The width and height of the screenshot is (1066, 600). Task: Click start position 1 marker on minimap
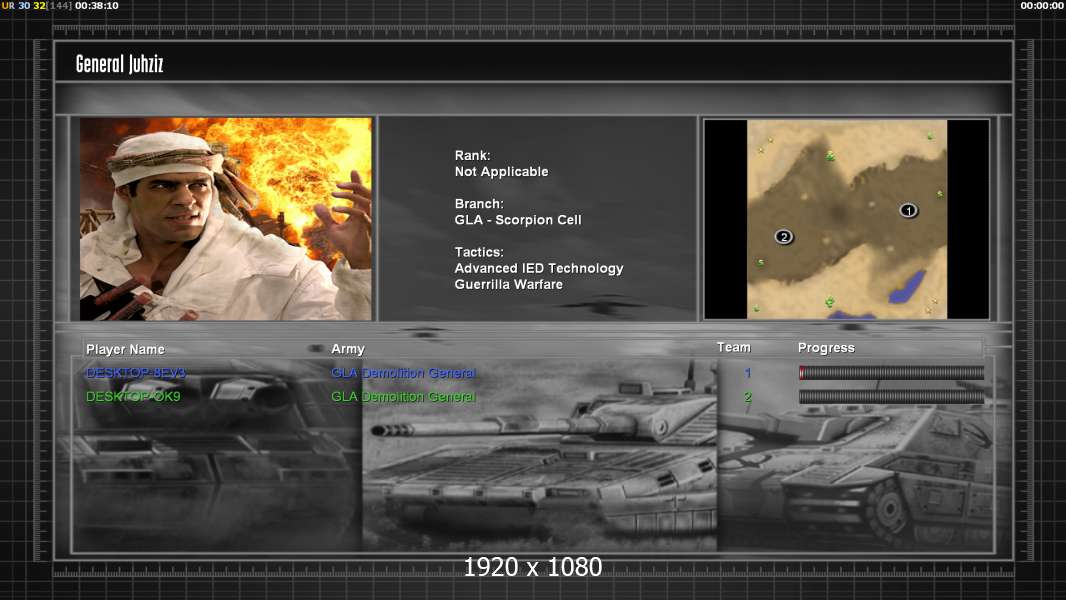[x=908, y=210]
